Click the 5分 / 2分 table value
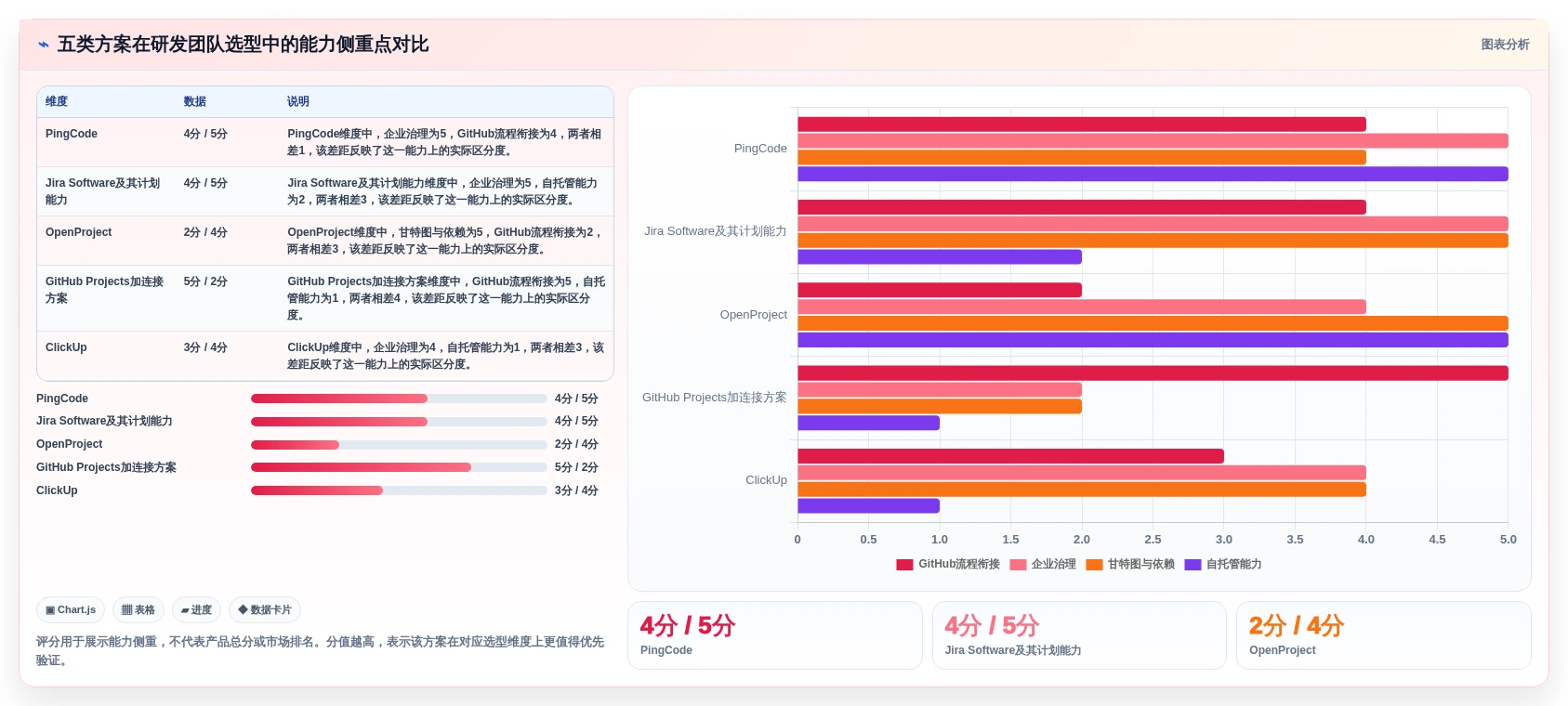The image size is (1568, 706). (x=205, y=281)
